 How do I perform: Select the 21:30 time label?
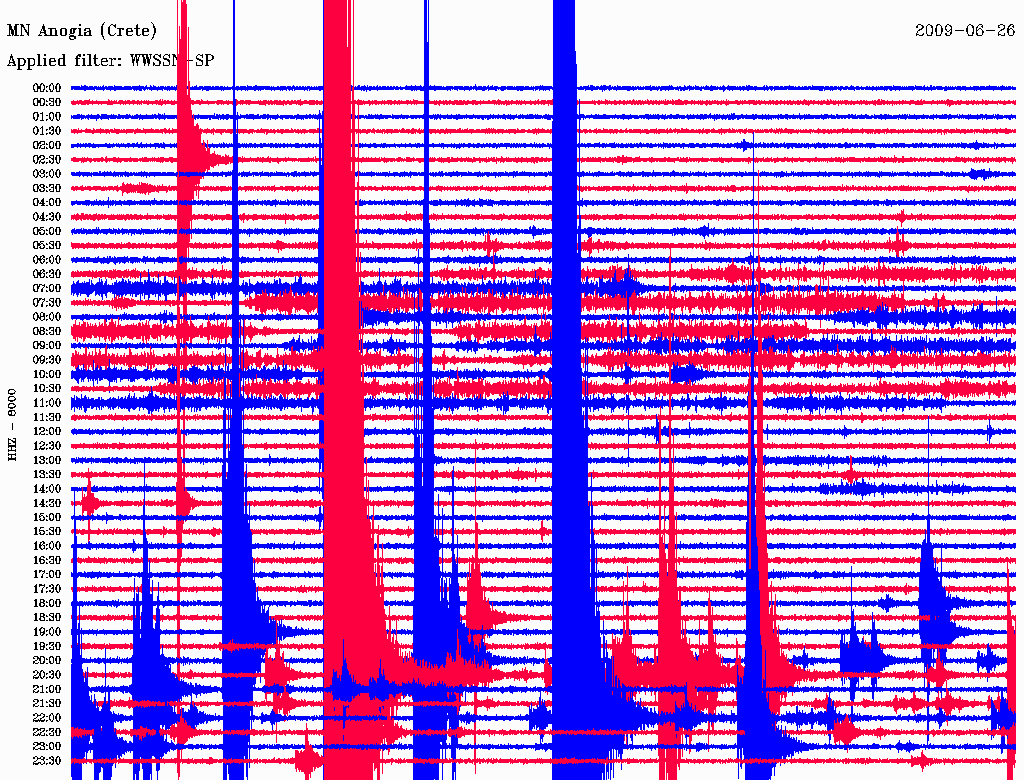(47, 704)
